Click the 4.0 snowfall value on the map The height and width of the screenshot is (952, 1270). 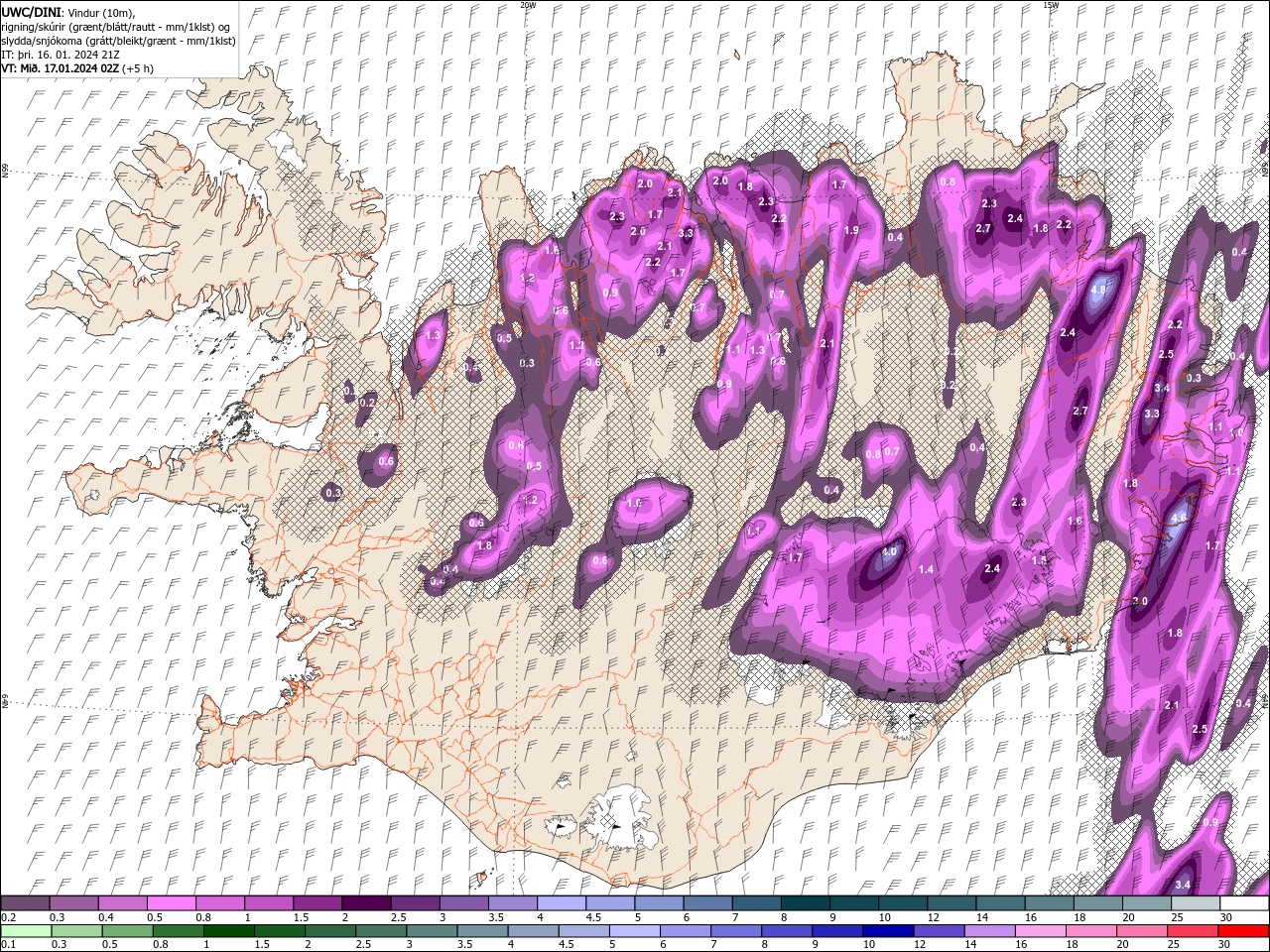[x=890, y=551]
